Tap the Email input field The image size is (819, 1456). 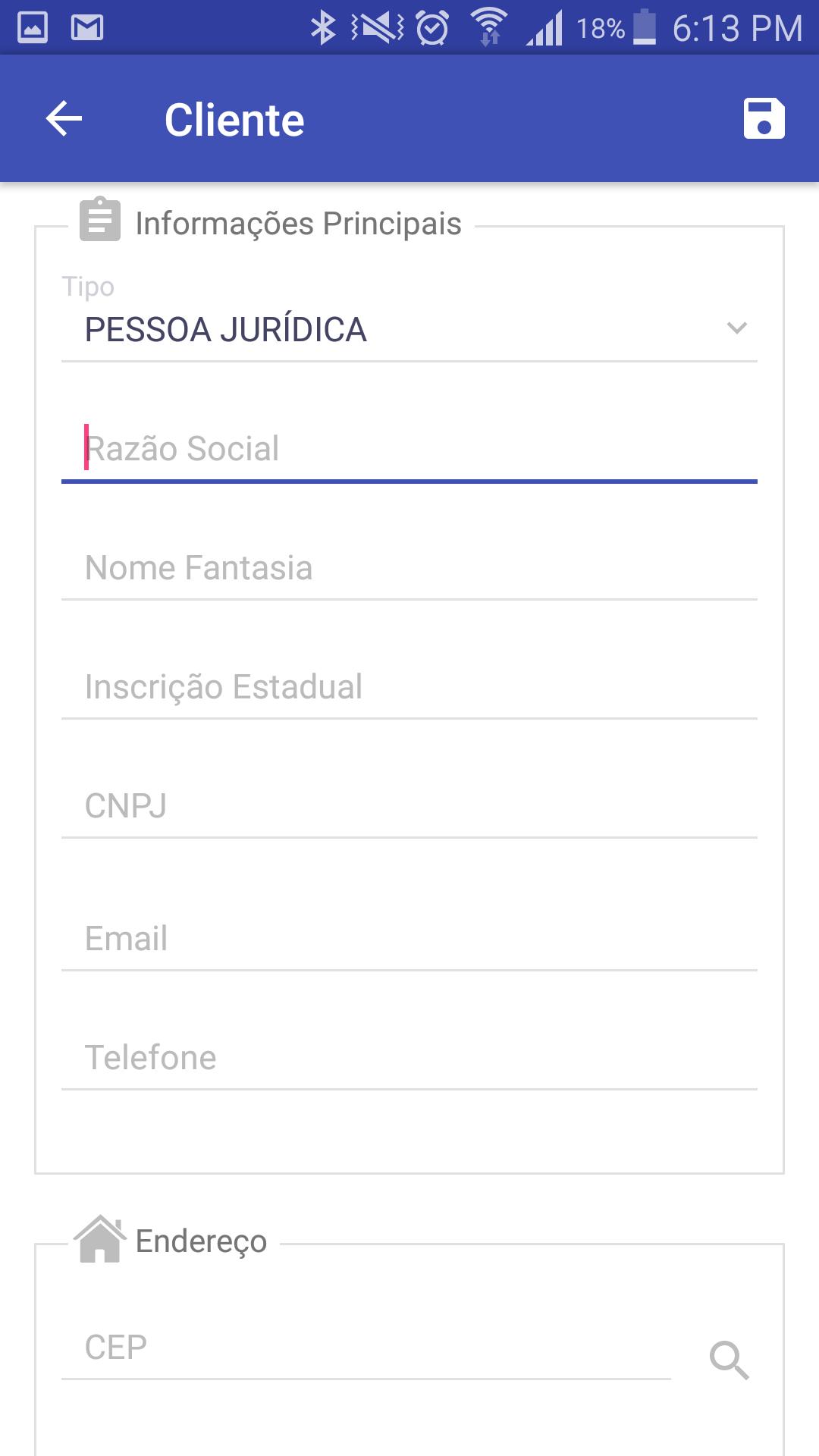pos(409,939)
